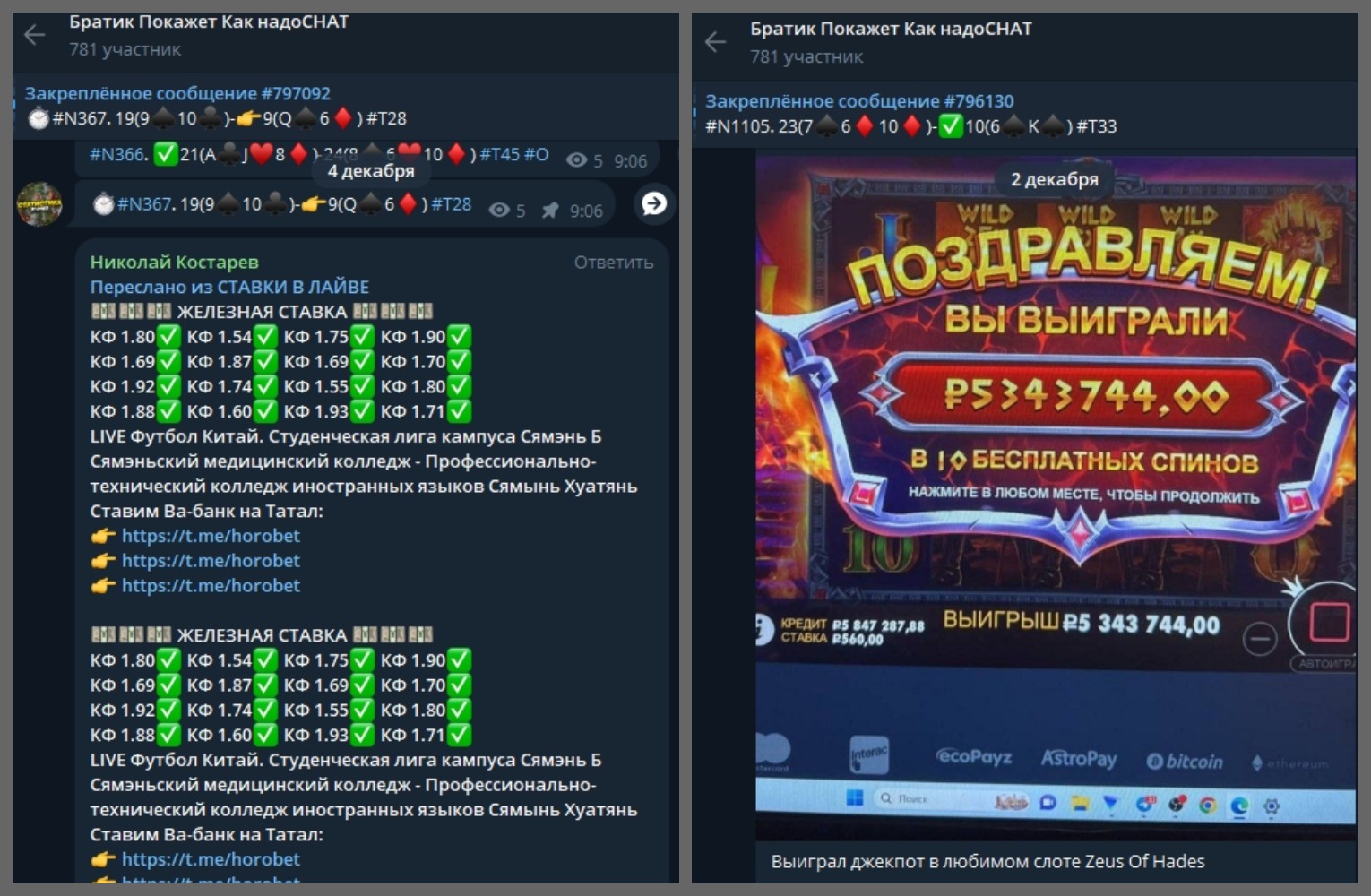Open first t.me/horobet link
This screenshot has width=1371, height=896.
click(211, 536)
